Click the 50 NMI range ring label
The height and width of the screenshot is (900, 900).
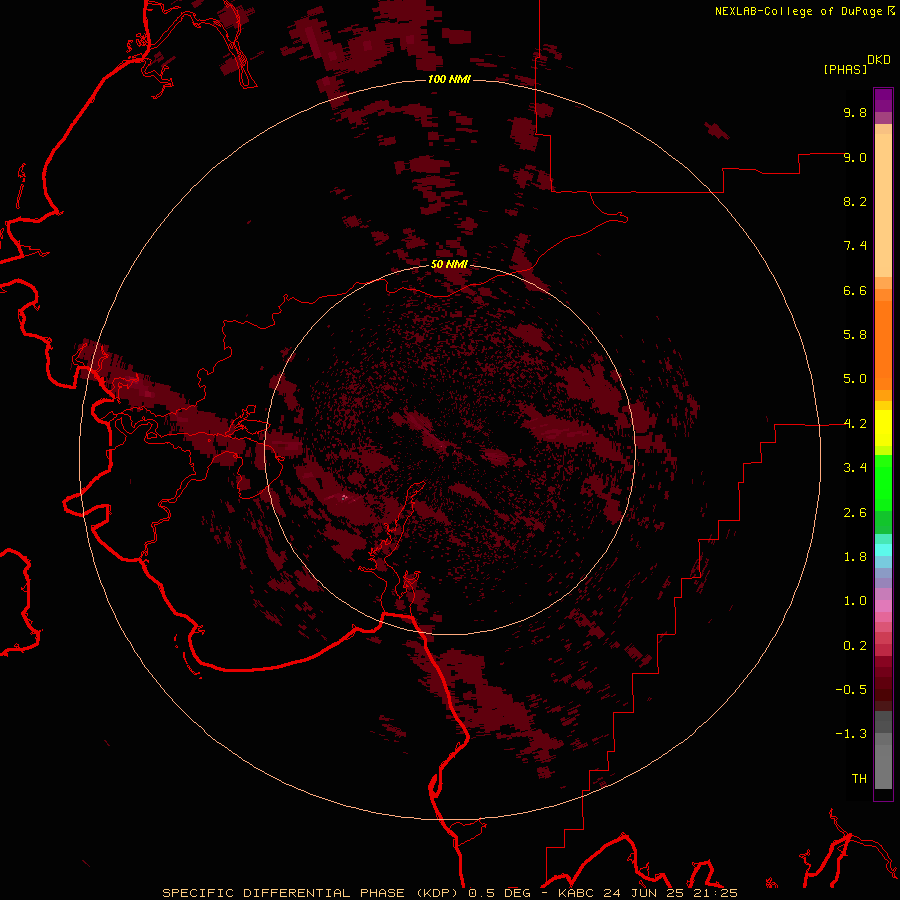click(x=449, y=264)
